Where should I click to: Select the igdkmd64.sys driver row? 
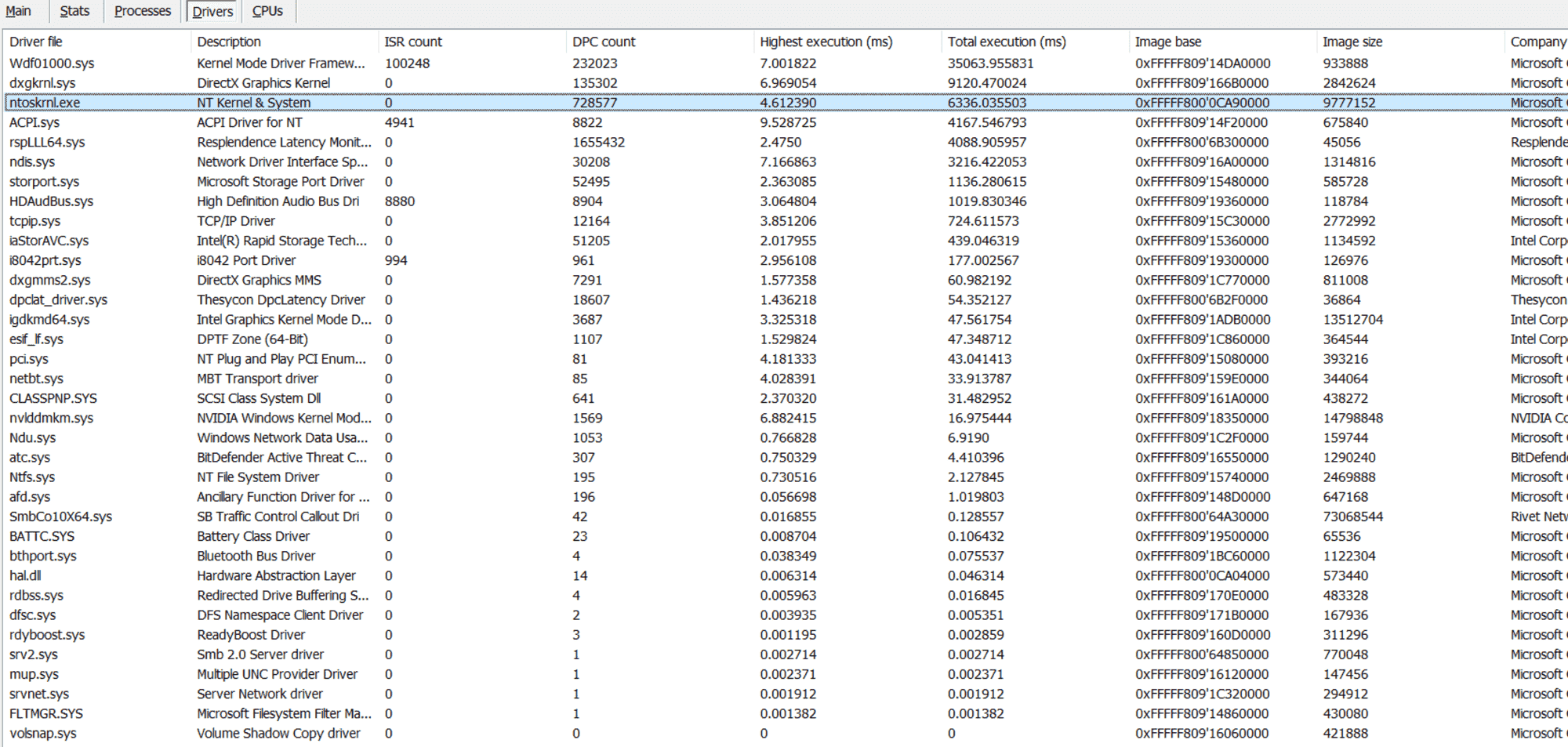tap(786, 320)
